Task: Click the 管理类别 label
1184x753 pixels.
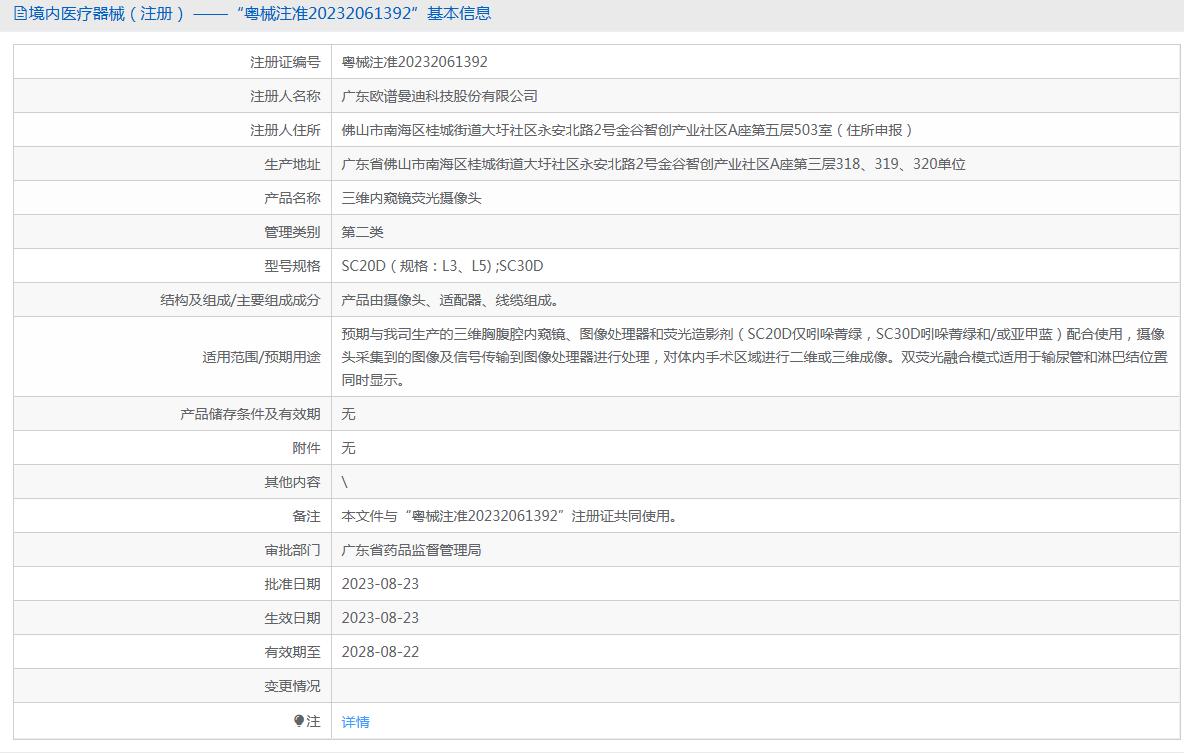Action: pyautogui.click(x=292, y=232)
